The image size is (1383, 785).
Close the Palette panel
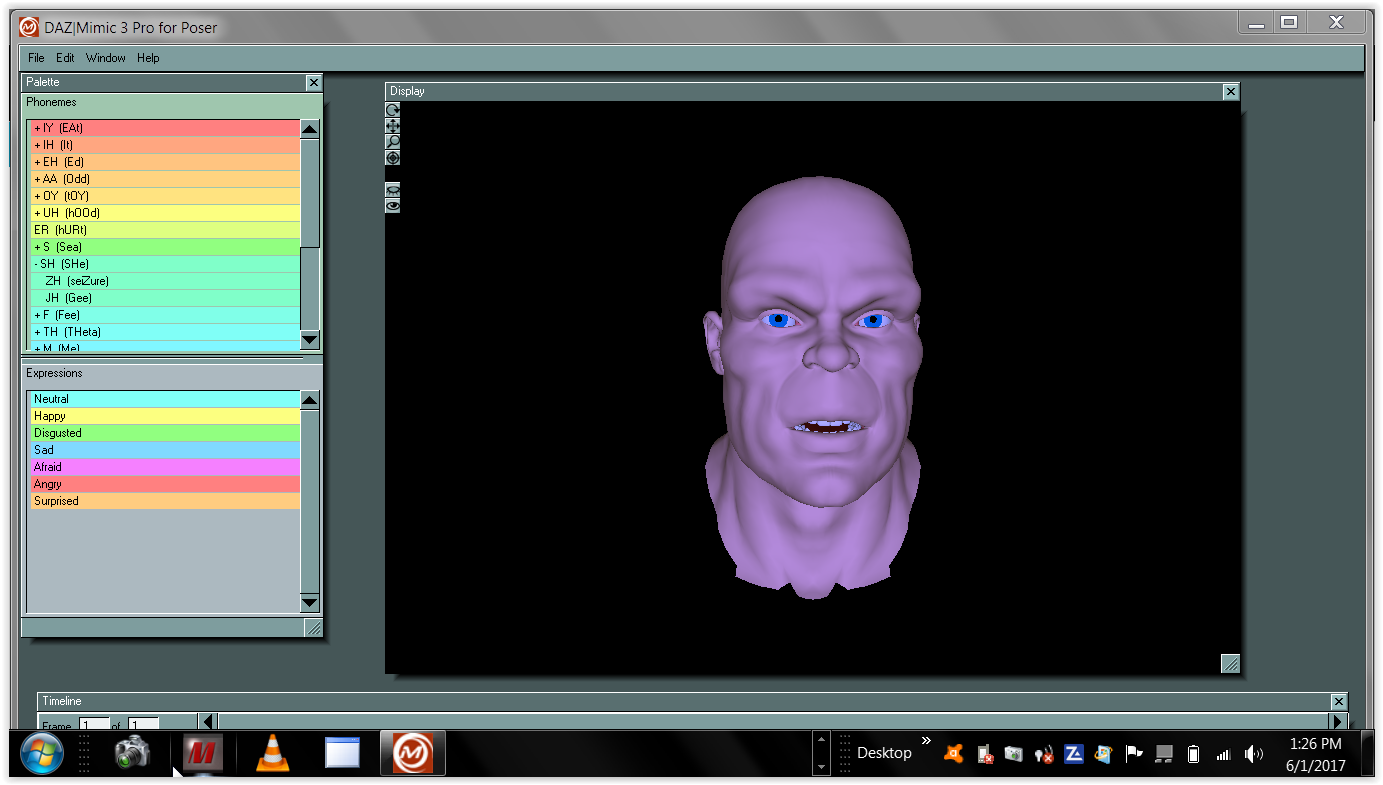click(314, 83)
